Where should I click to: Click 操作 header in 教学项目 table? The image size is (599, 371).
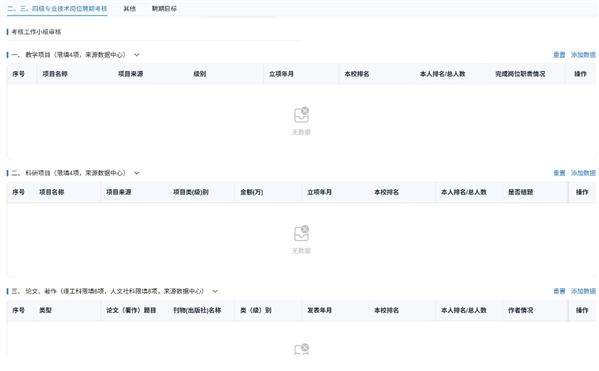coord(580,74)
